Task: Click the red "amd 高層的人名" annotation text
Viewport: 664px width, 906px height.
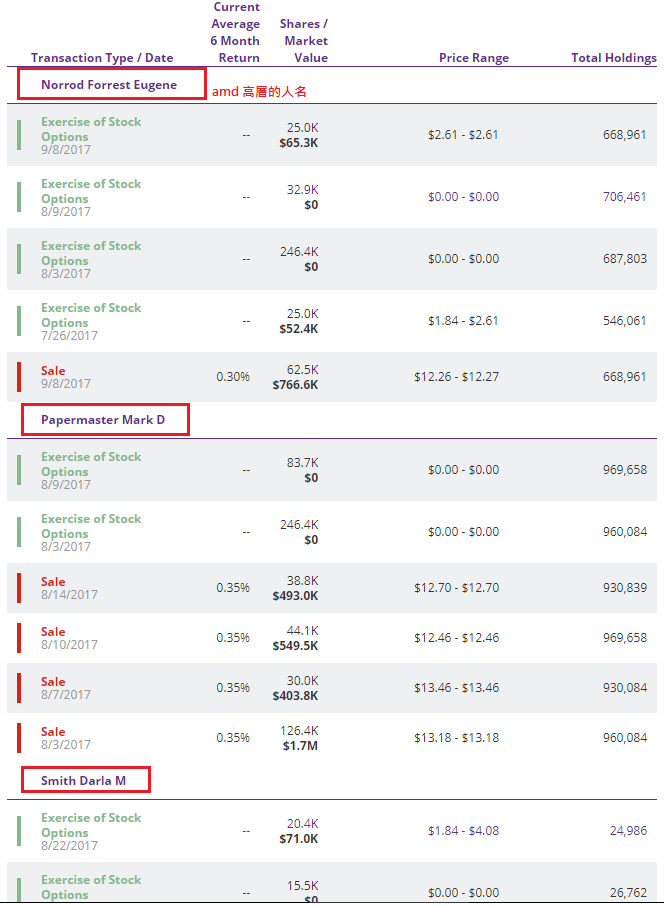Action: 259,92
